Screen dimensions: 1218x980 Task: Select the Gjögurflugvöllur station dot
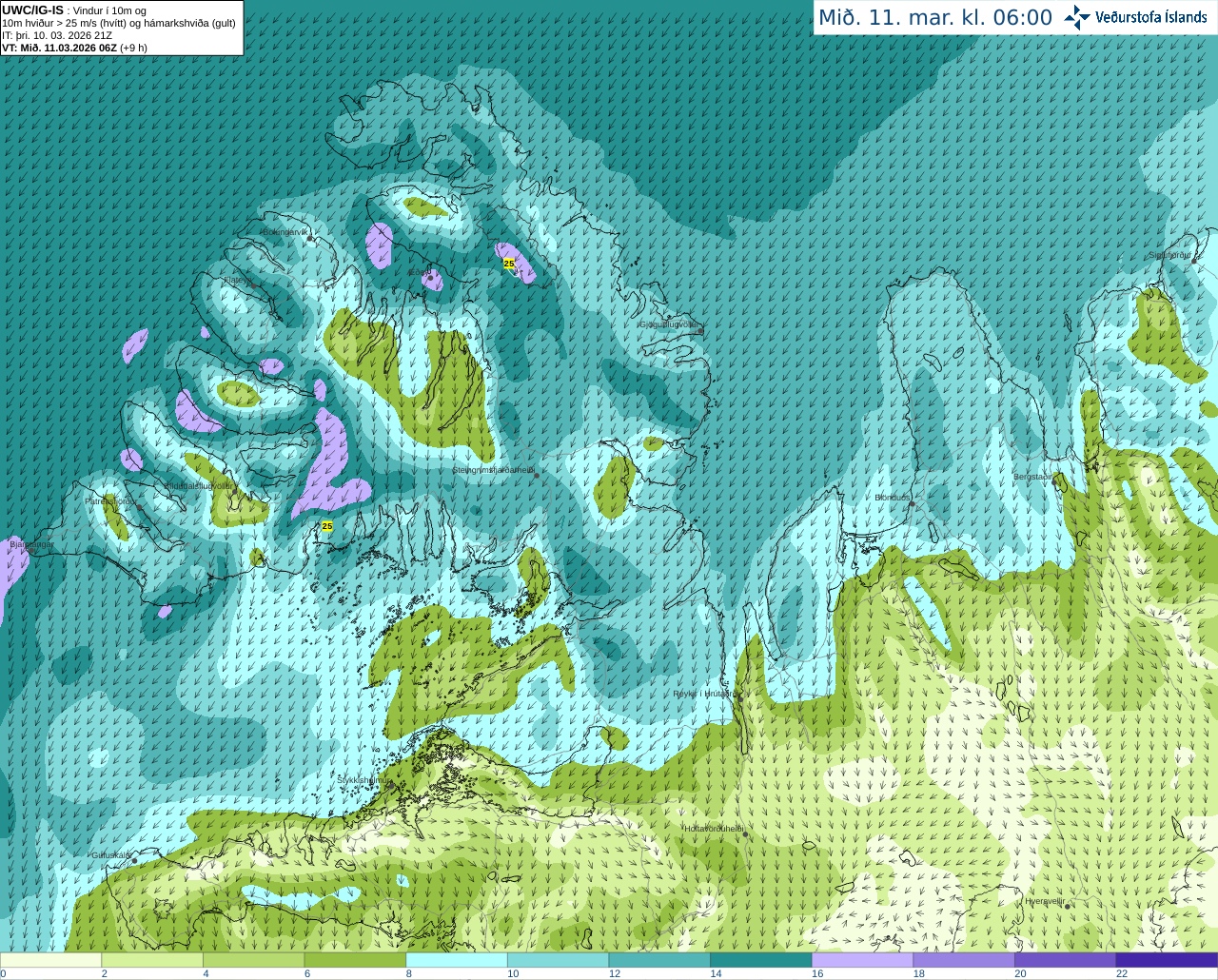pyautogui.click(x=700, y=329)
